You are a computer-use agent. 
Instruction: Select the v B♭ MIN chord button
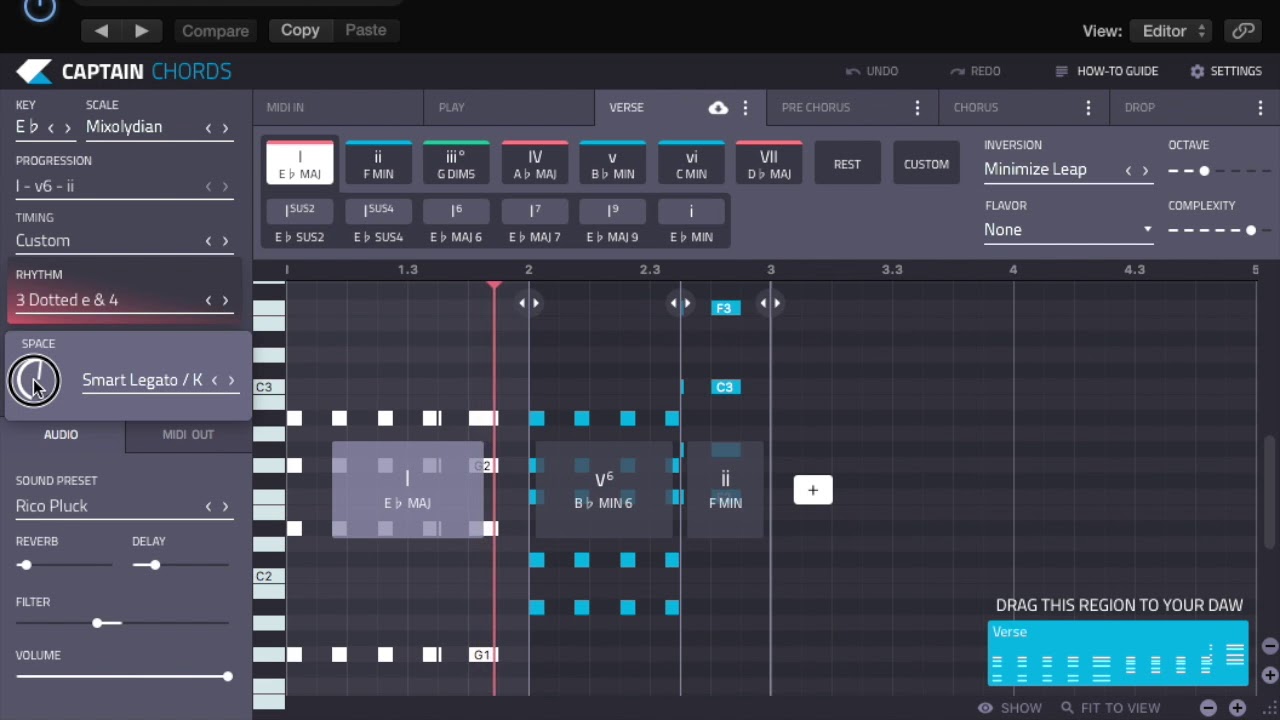(612, 163)
